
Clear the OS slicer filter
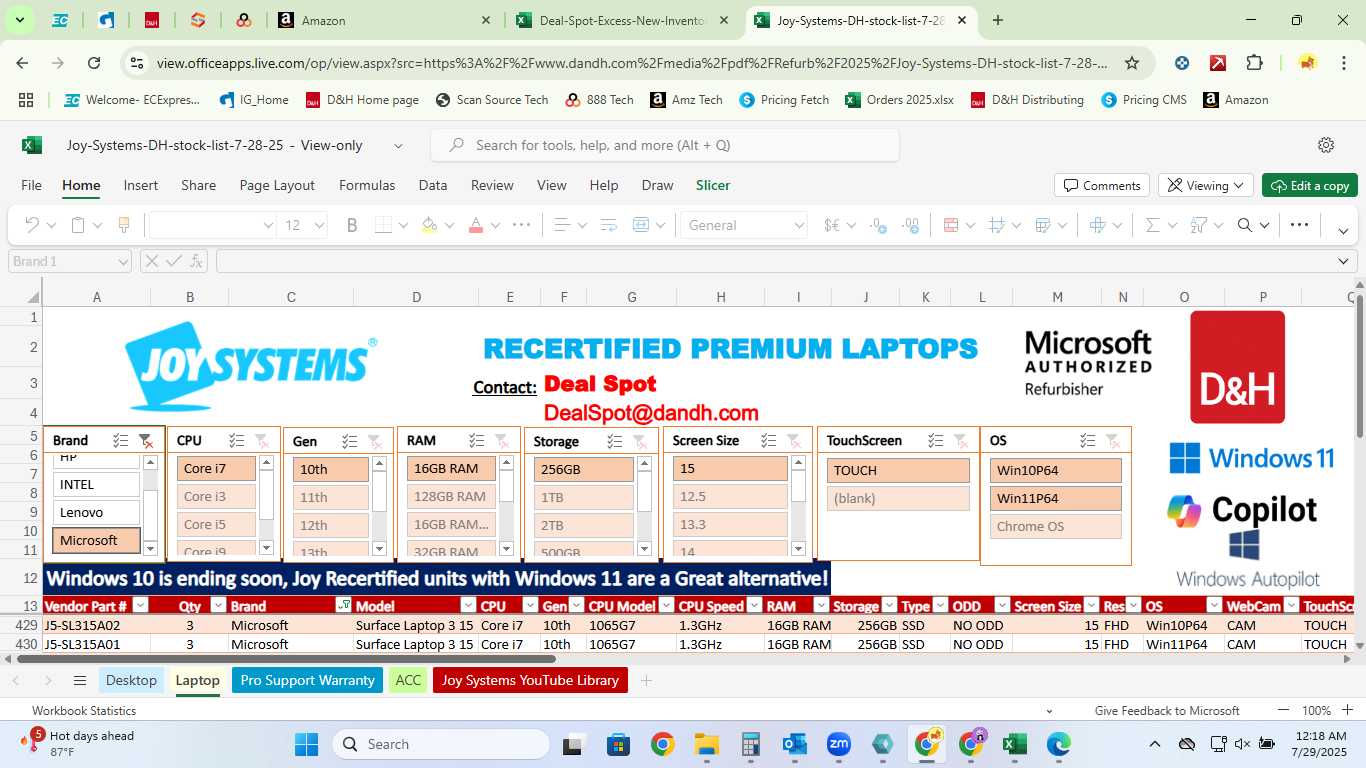pyautogui.click(x=1113, y=440)
